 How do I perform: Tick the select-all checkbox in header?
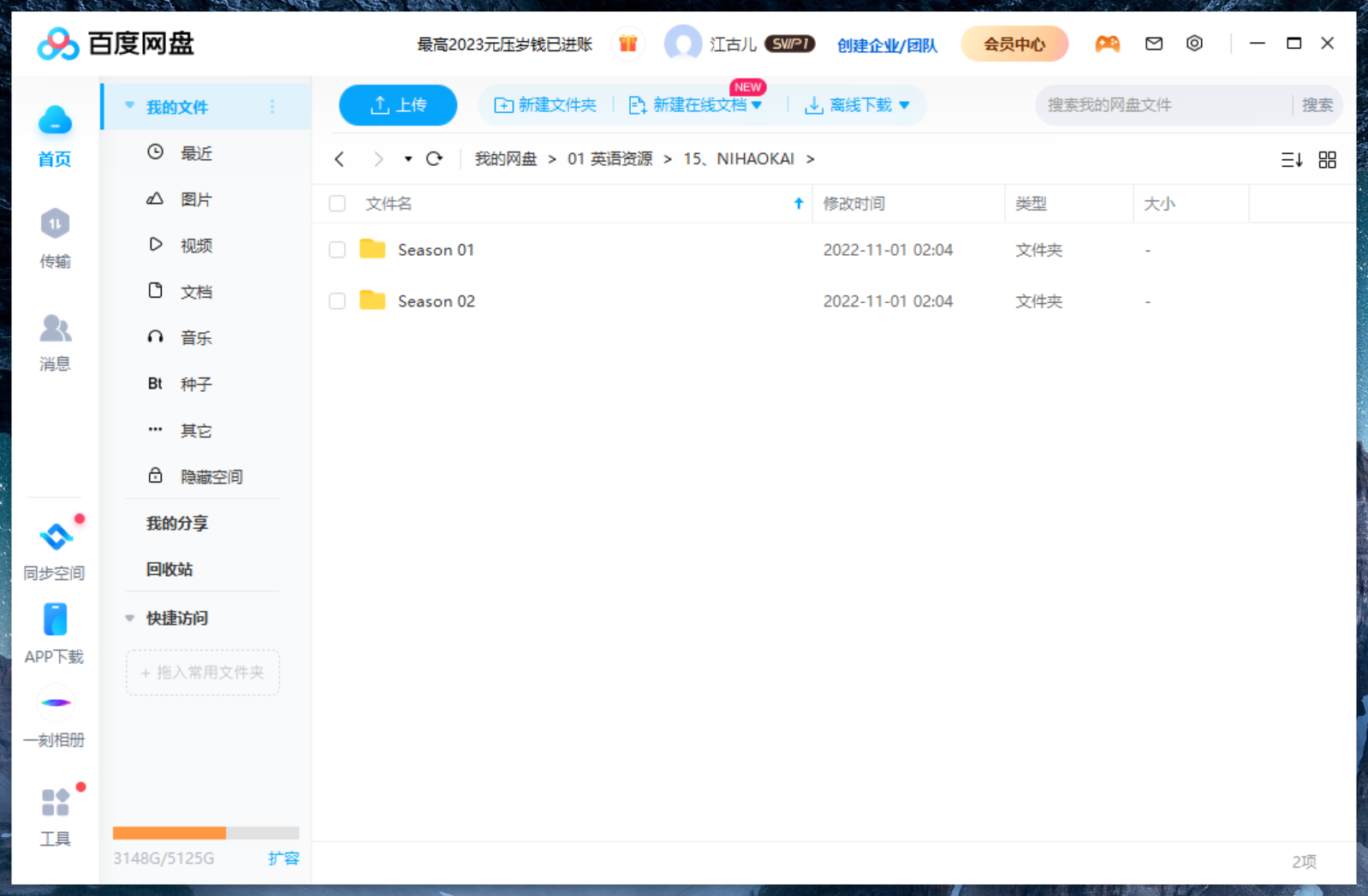pyautogui.click(x=337, y=204)
